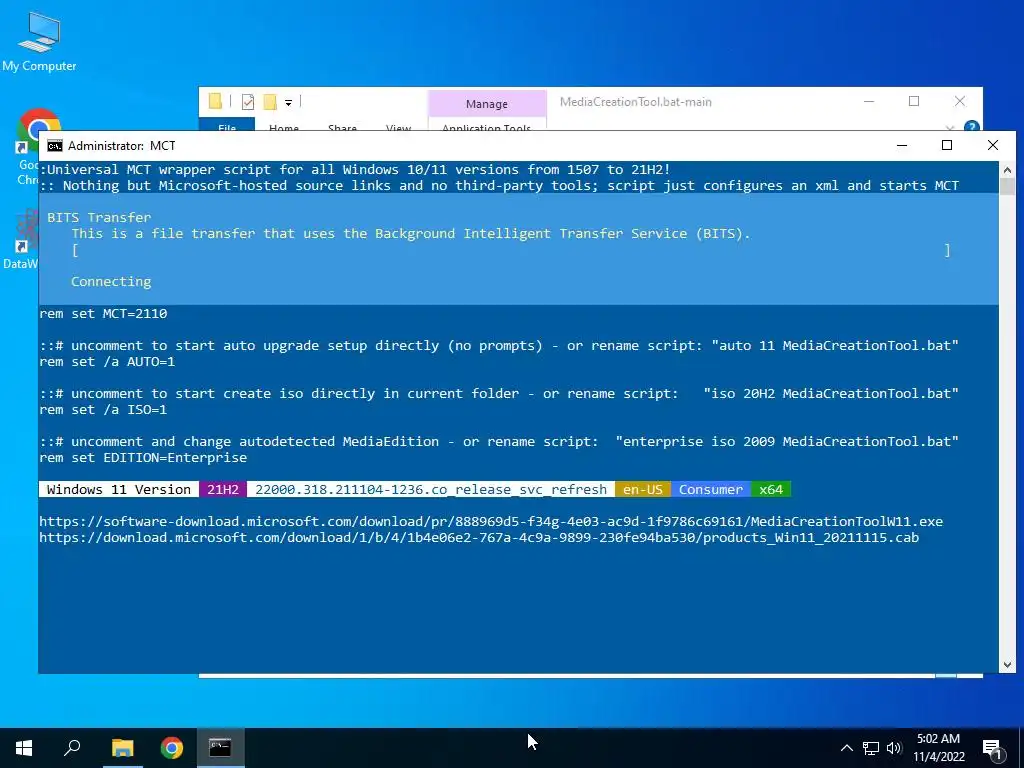This screenshot has width=1024, height=768.
Task: Expand the Quick Access Toolbar dropdown arrow
Action: coord(288,103)
